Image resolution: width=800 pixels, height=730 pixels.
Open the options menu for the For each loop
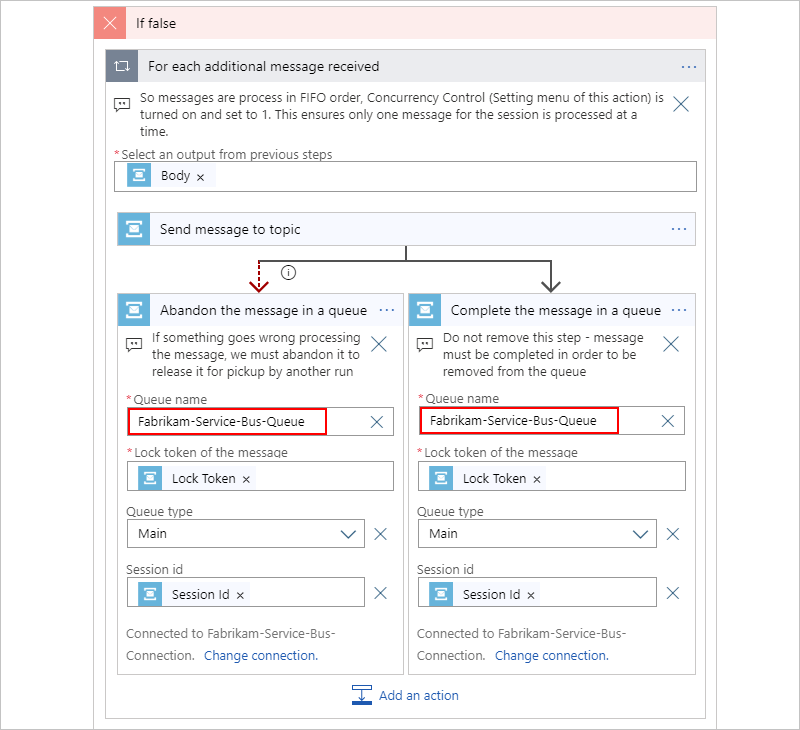[689, 66]
